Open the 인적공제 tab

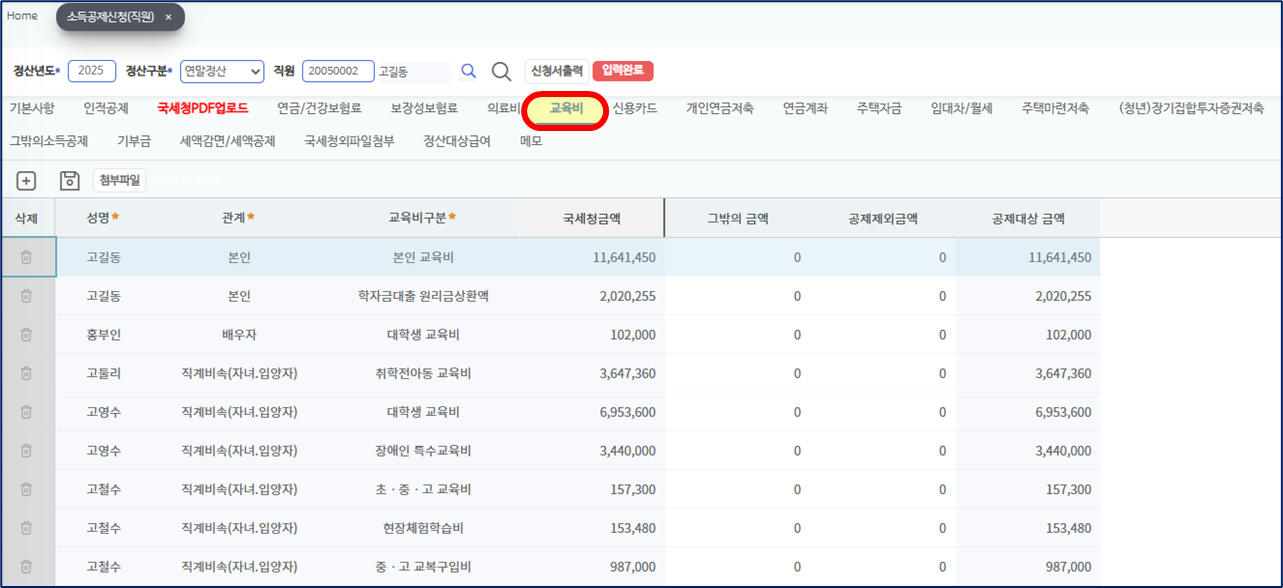tap(106, 108)
